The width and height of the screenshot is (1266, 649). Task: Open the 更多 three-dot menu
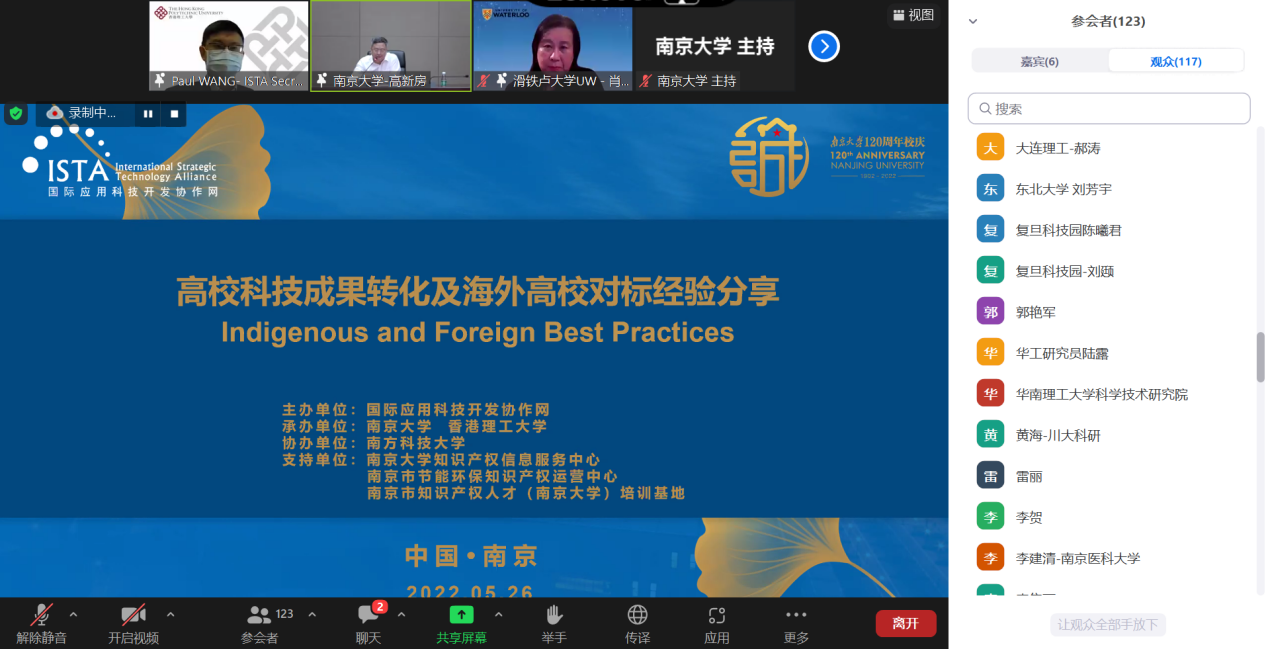796,615
